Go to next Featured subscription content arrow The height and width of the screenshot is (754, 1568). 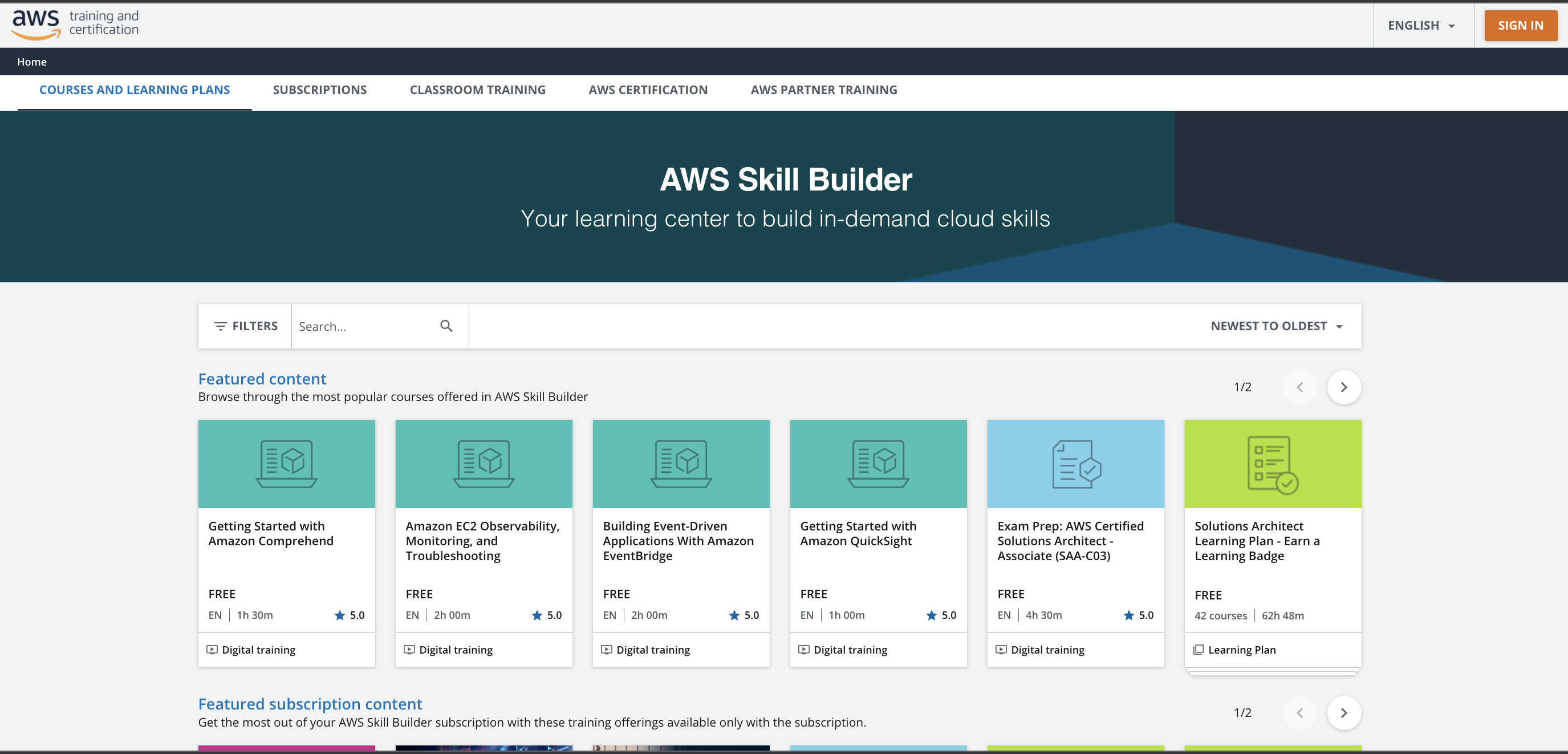pos(1344,712)
